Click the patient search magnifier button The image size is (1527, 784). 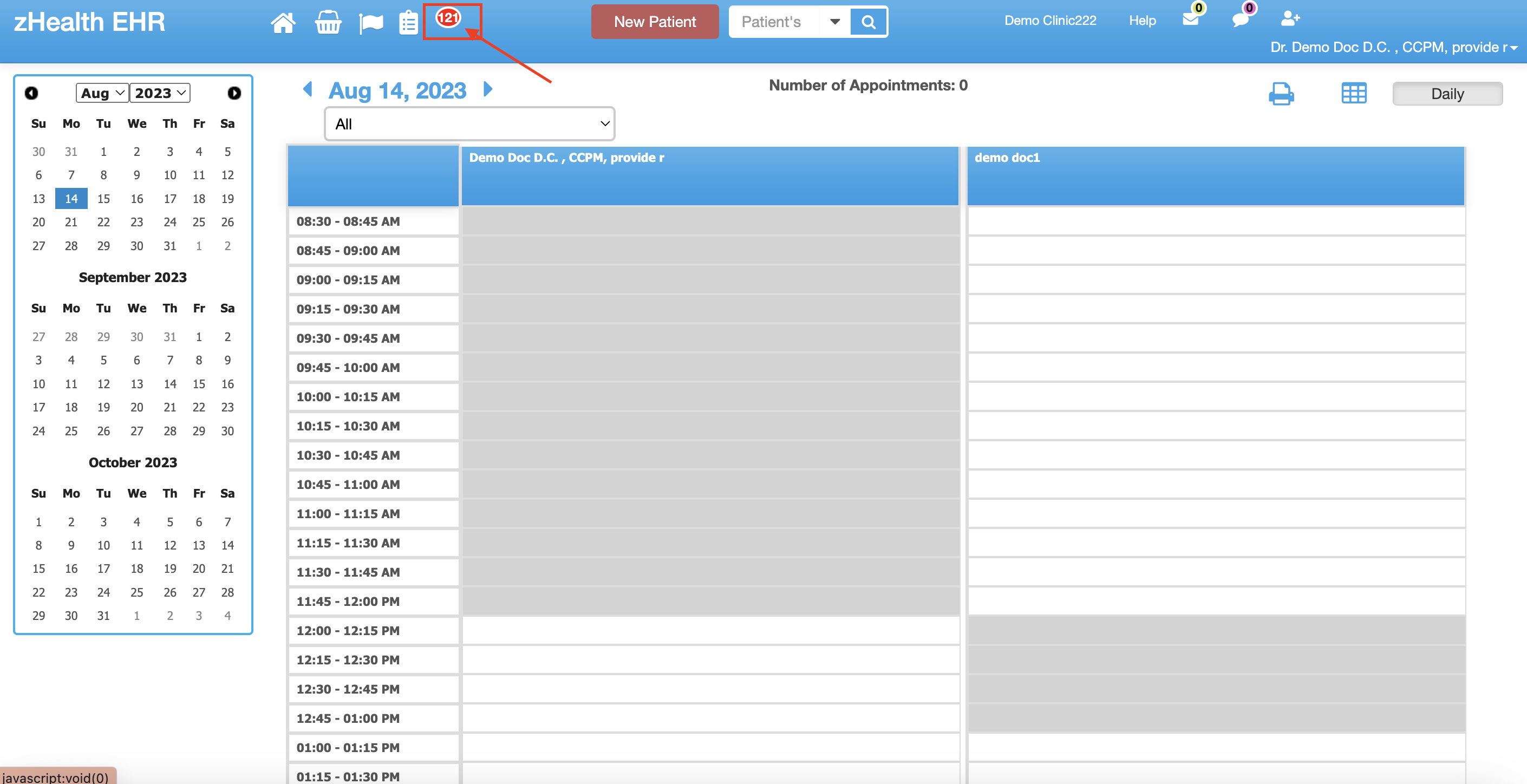[868, 22]
